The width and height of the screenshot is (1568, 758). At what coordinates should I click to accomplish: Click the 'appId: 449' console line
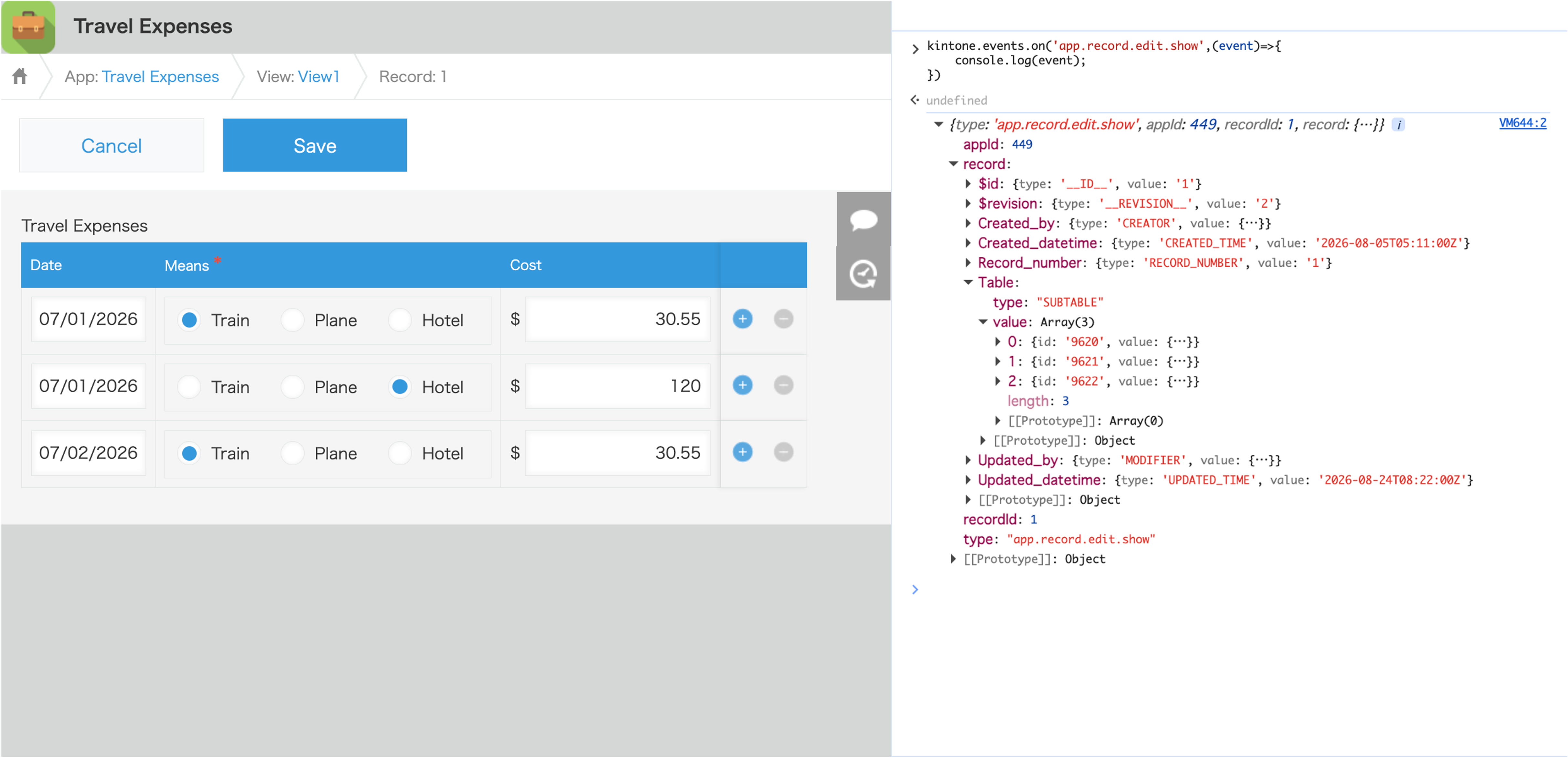pos(998,144)
